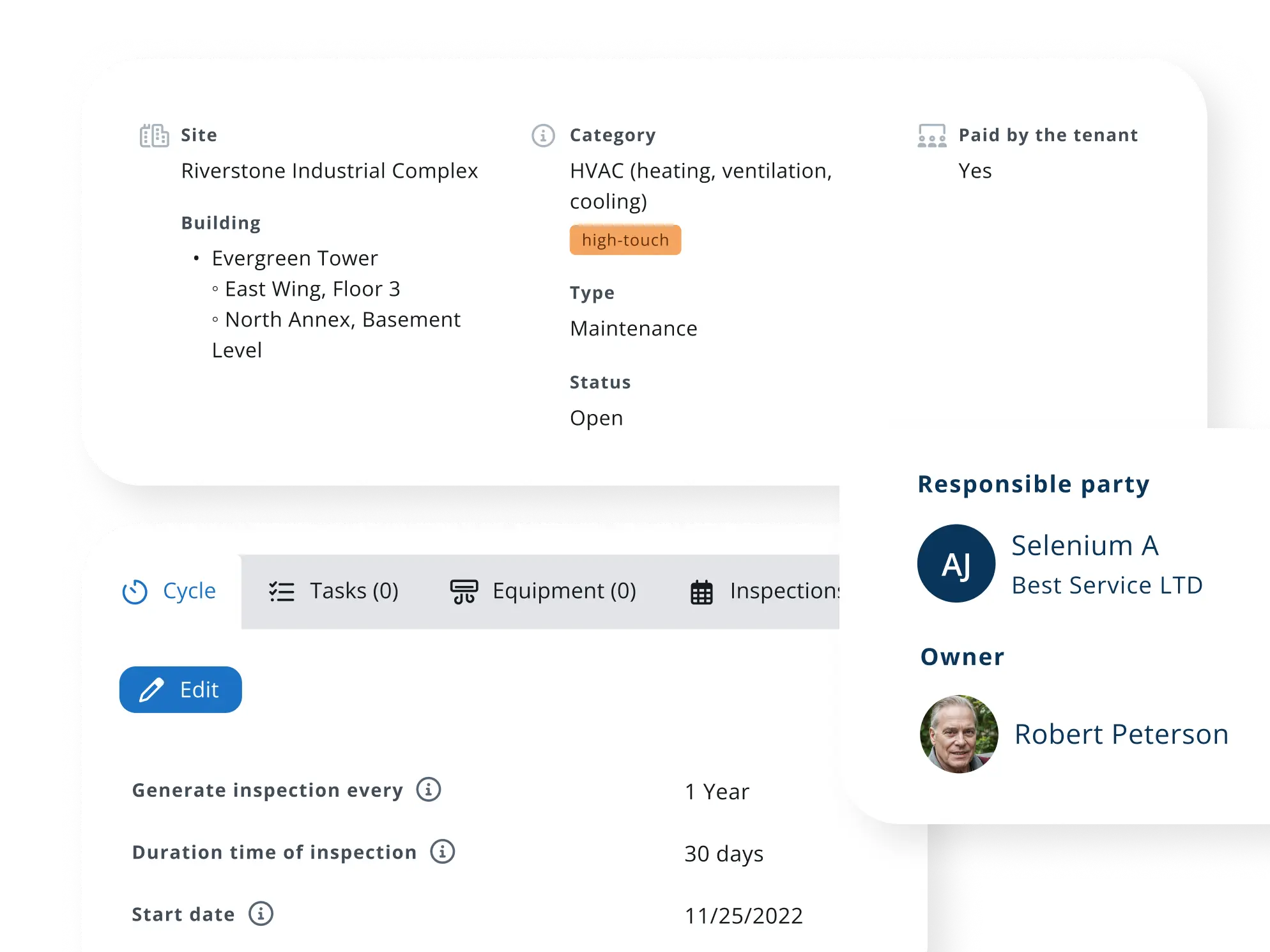Click the Tasks checklist icon
This screenshot has width=1270, height=952.
tap(282, 592)
